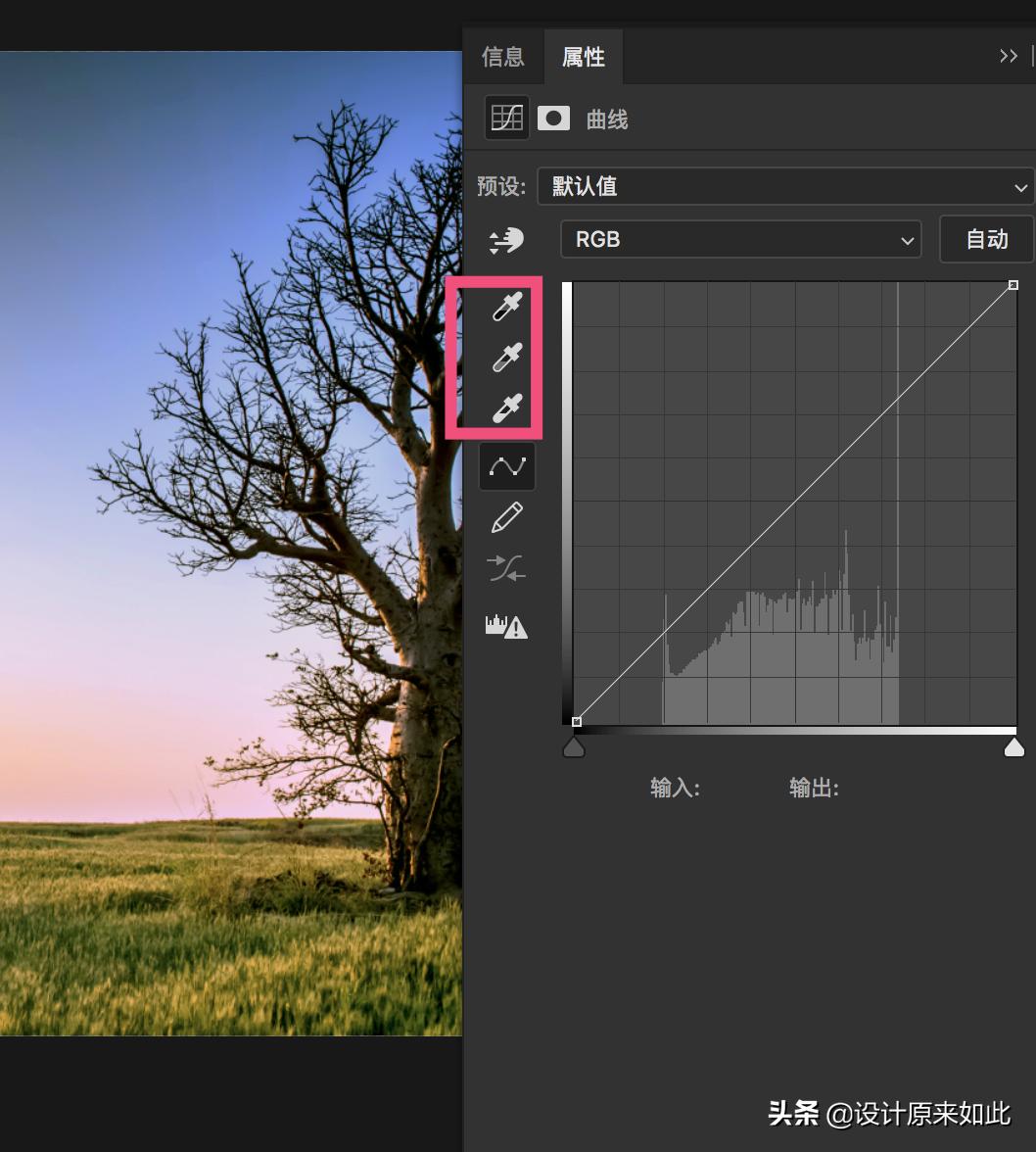This screenshot has height=1152, width=1036.
Task: Click the black point input slider
Action: click(x=574, y=747)
